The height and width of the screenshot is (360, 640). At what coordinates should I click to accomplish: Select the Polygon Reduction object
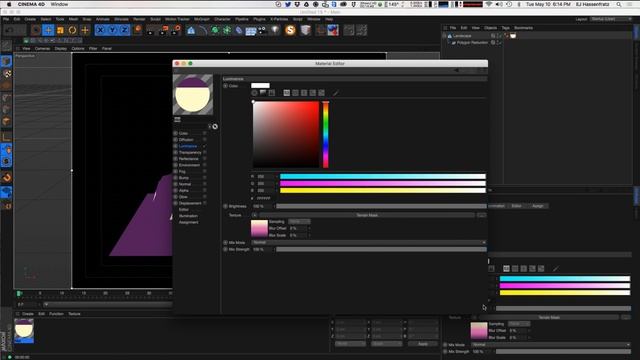pyautogui.click(x=472, y=42)
